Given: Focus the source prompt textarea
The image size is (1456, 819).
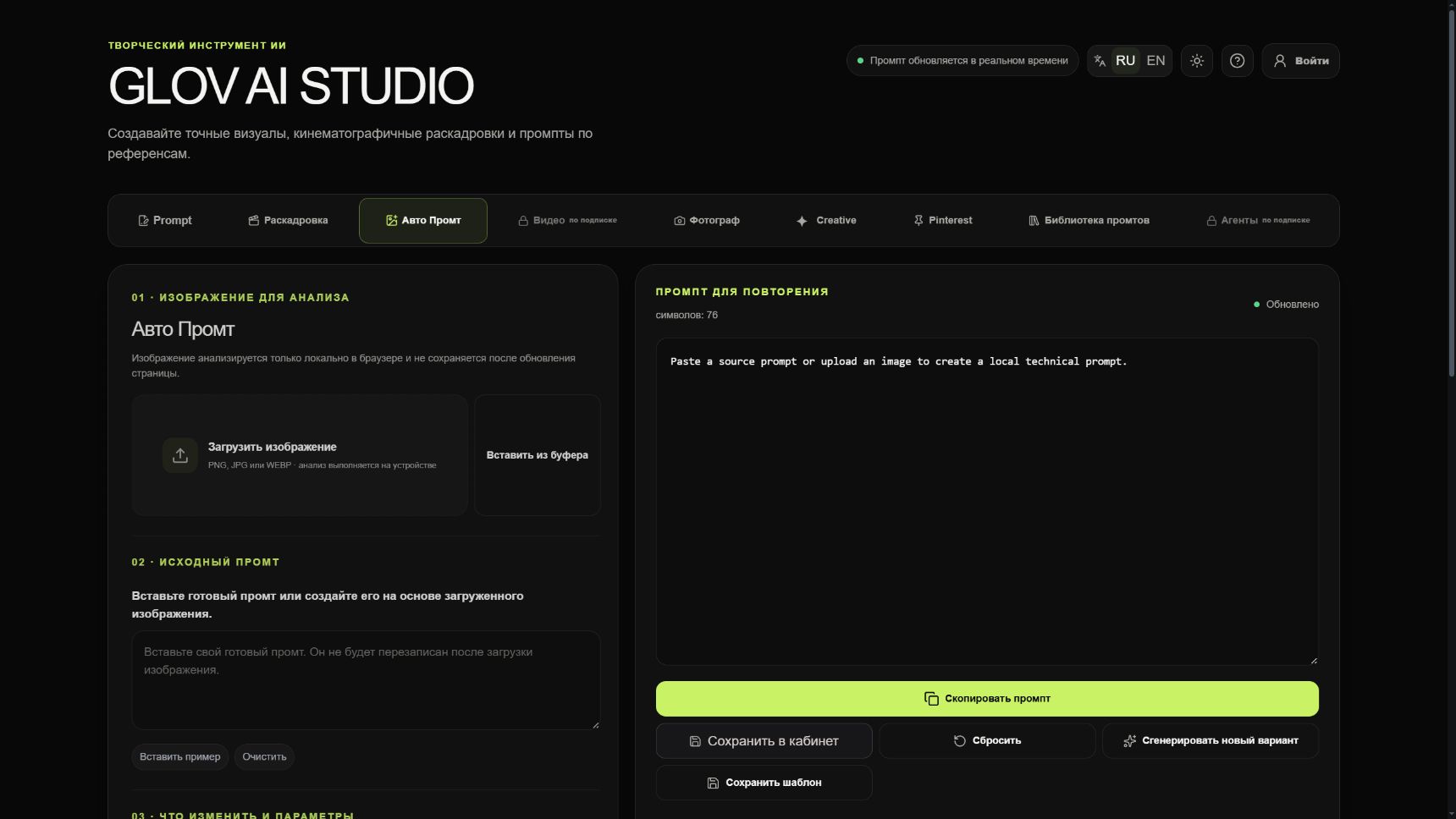Looking at the screenshot, I should tap(366, 680).
